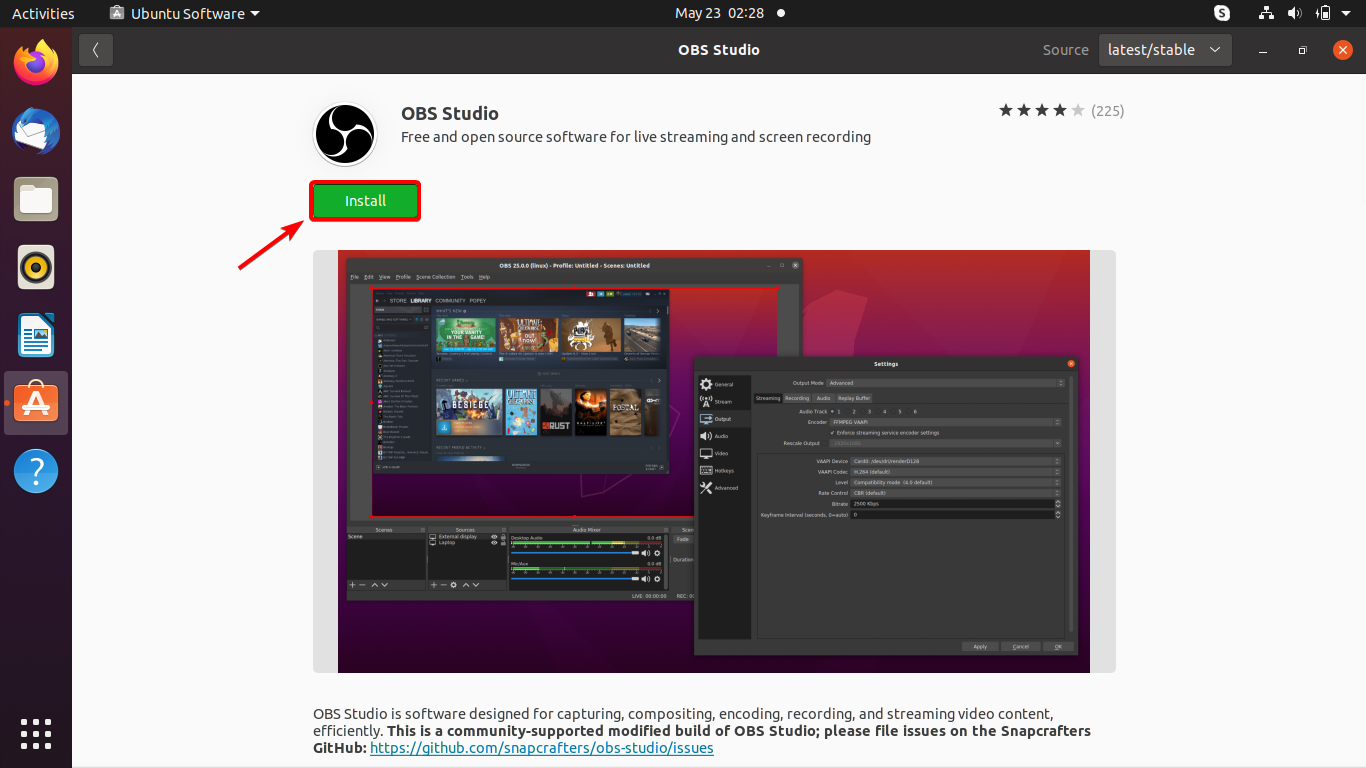Click the OBS Studio logo icon
This screenshot has height=768, width=1366.
[344, 134]
